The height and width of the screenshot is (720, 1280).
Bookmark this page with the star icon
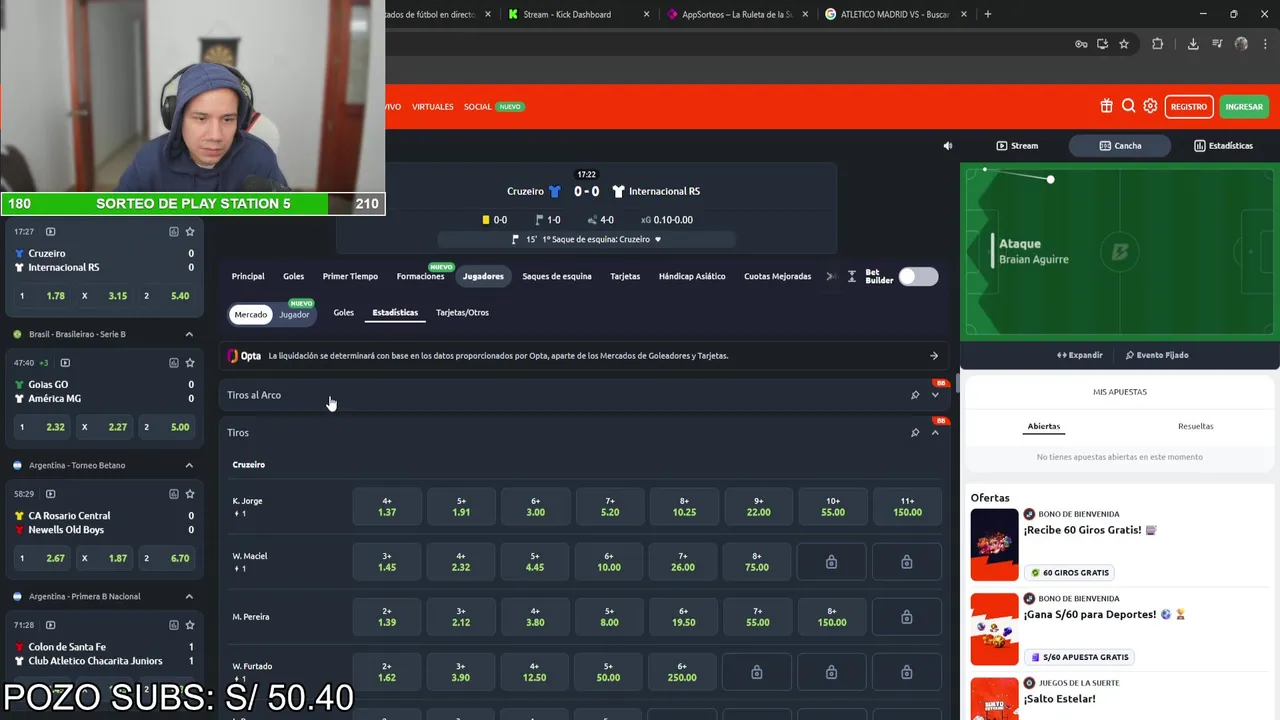[x=1124, y=44]
